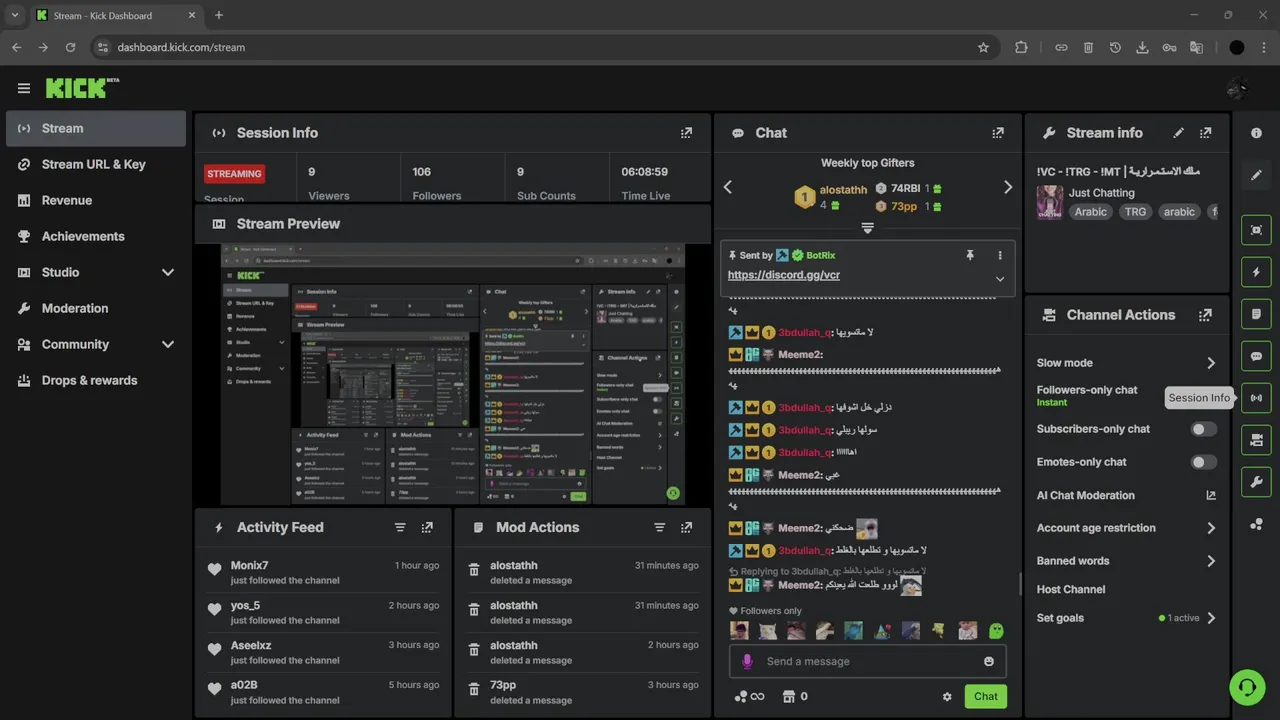Click the Stream Preview thumbnail

pos(453,374)
